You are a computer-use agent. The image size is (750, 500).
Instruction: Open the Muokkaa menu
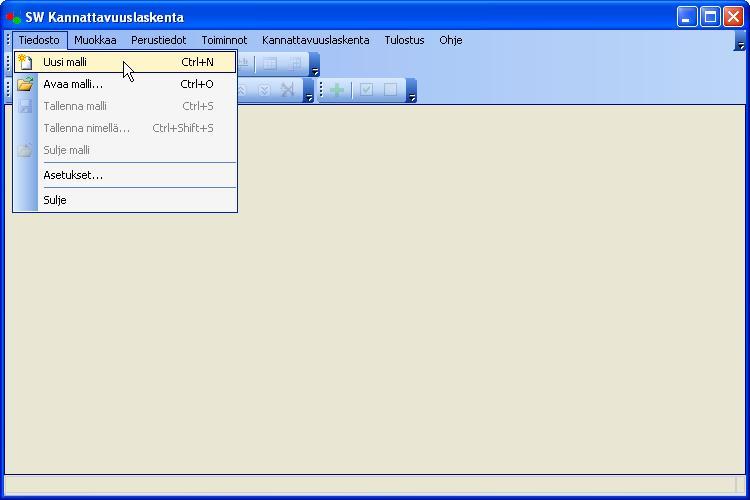pyautogui.click(x=95, y=40)
